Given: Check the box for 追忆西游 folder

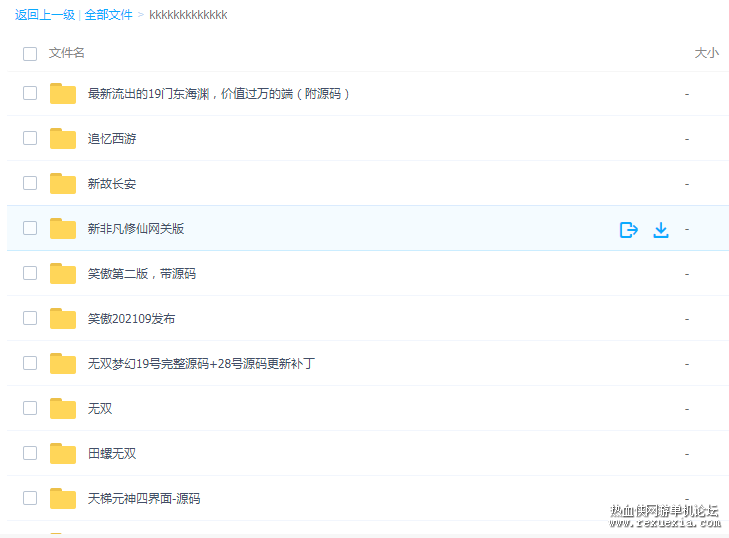Looking at the screenshot, I should click(x=30, y=138).
